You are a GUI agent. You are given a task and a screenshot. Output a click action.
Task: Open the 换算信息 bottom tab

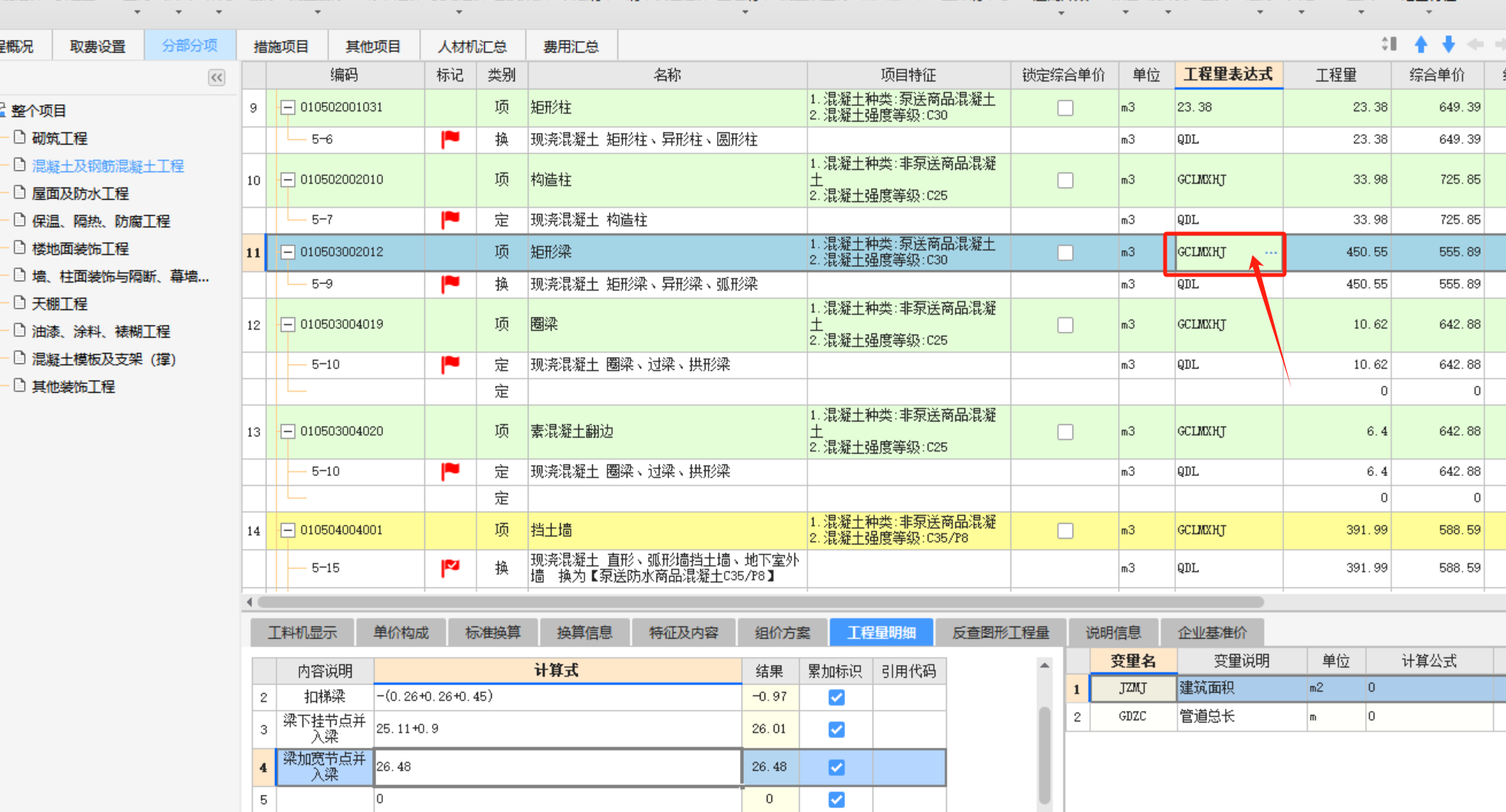584,633
